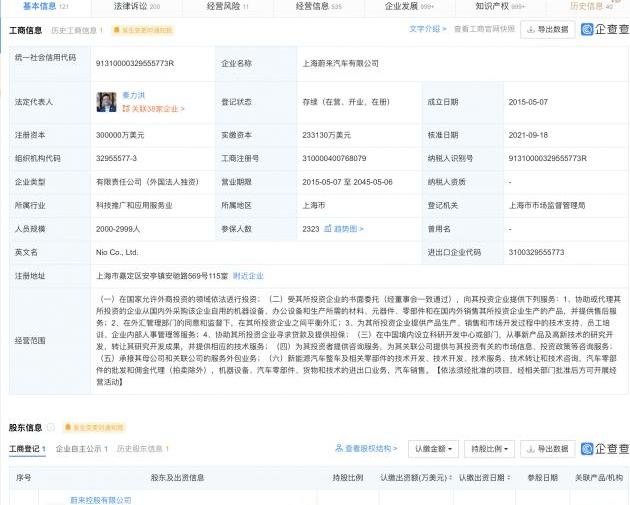Select the credit code 91310000329555773R
Viewport: 630px width, 505px height.
pos(135,63)
